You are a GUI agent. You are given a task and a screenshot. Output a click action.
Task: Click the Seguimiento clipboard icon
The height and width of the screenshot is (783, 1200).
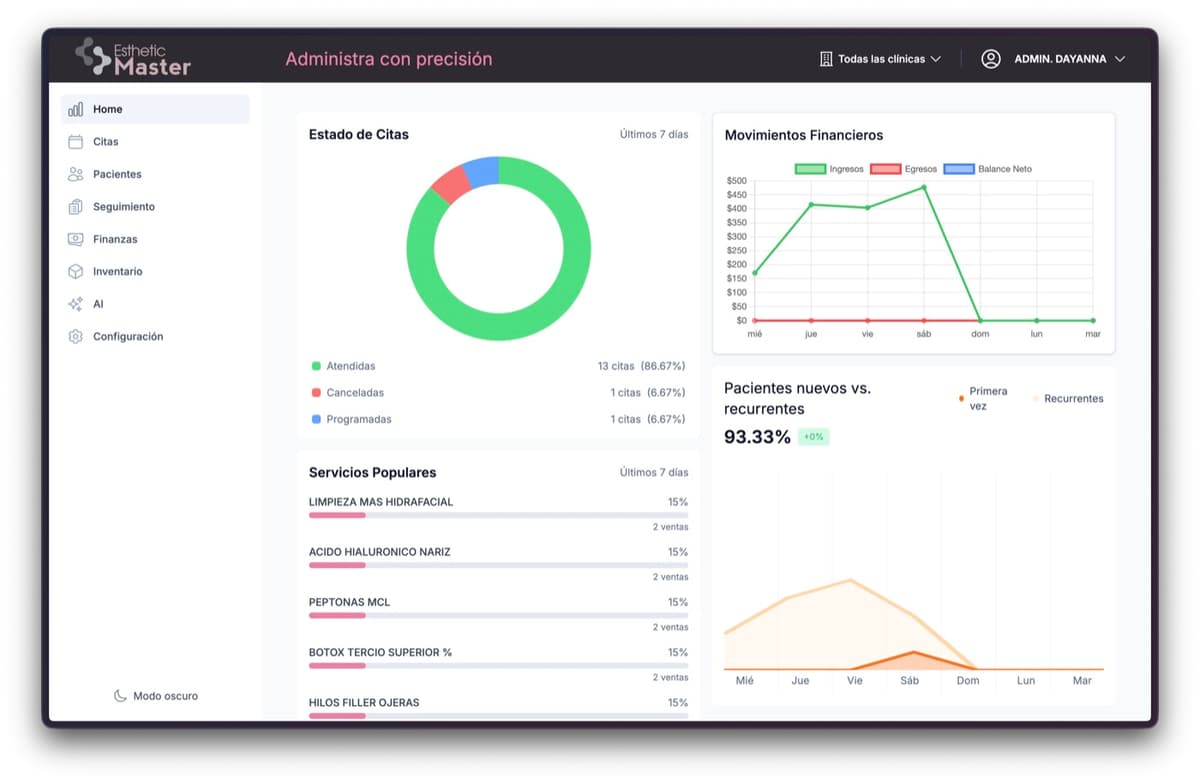[x=75, y=207]
